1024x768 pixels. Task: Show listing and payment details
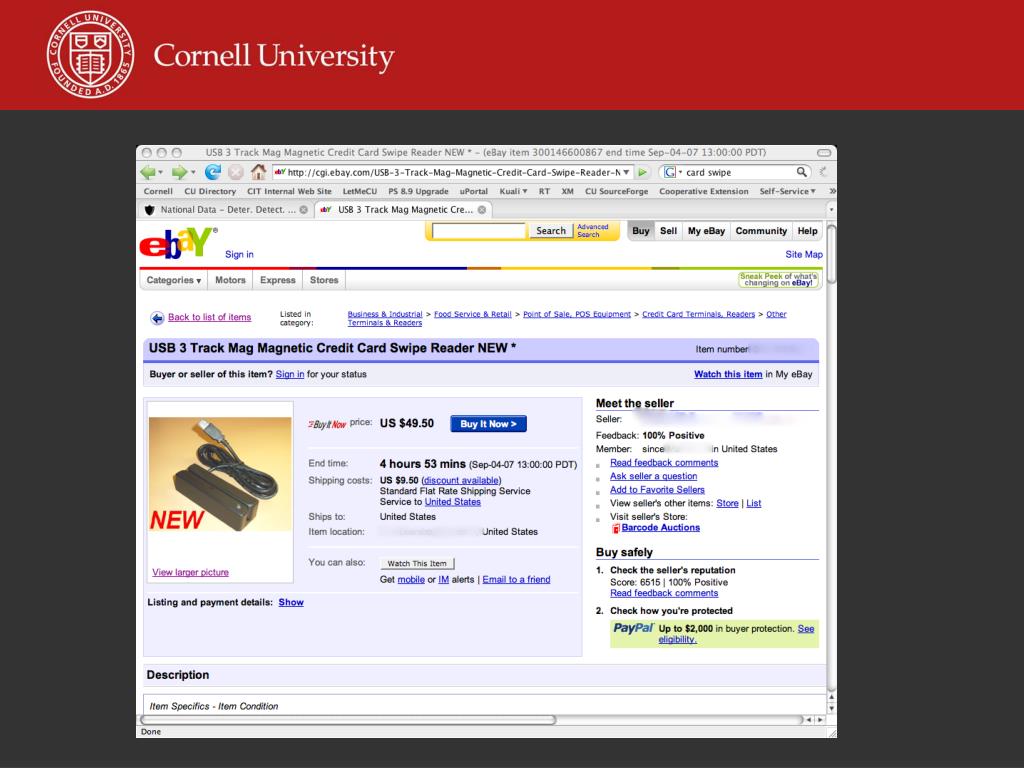[291, 603]
